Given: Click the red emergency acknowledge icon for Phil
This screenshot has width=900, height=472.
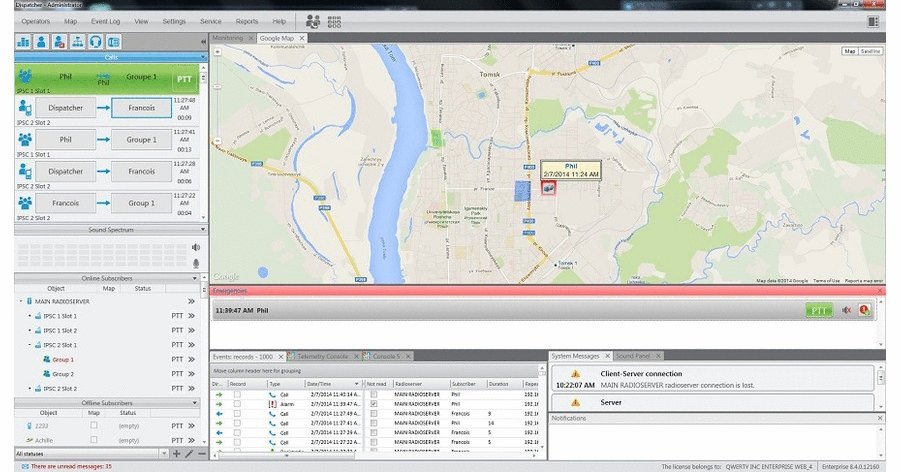Looking at the screenshot, I should click(x=864, y=310).
